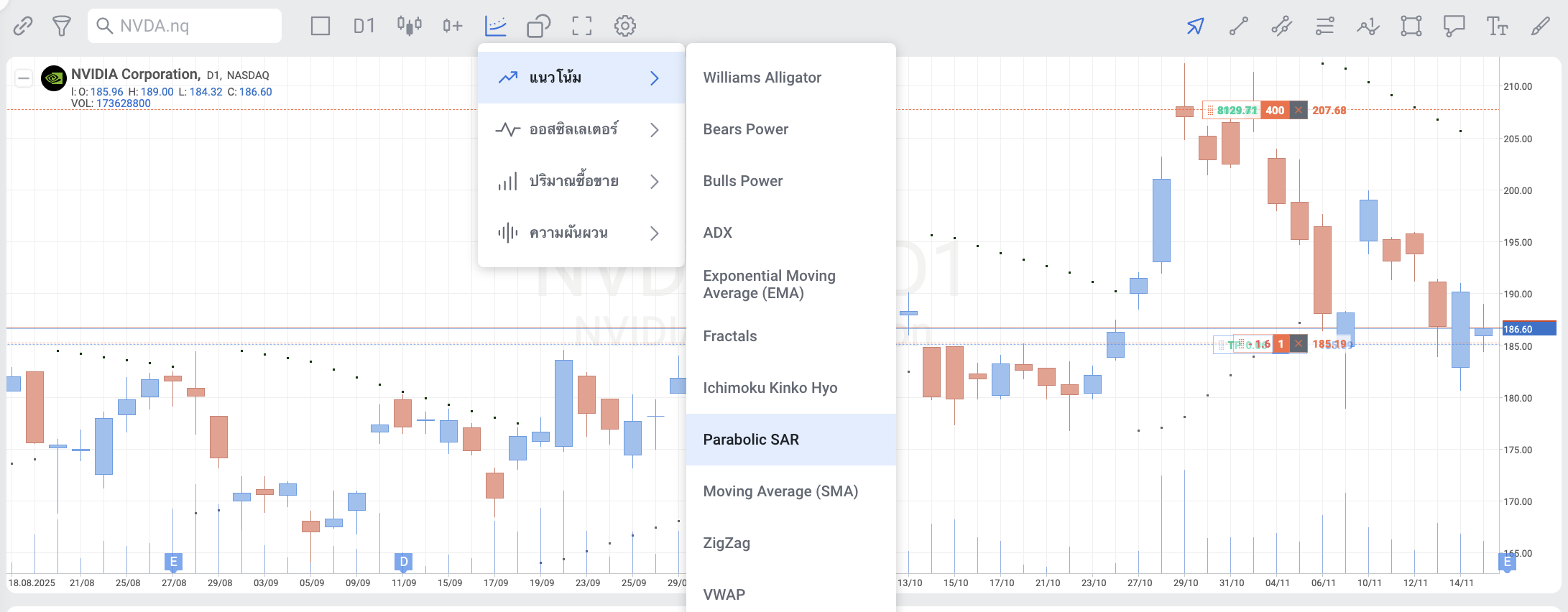
Task: Expand chevron beside ความผันผวน
Action: (654, 233)
